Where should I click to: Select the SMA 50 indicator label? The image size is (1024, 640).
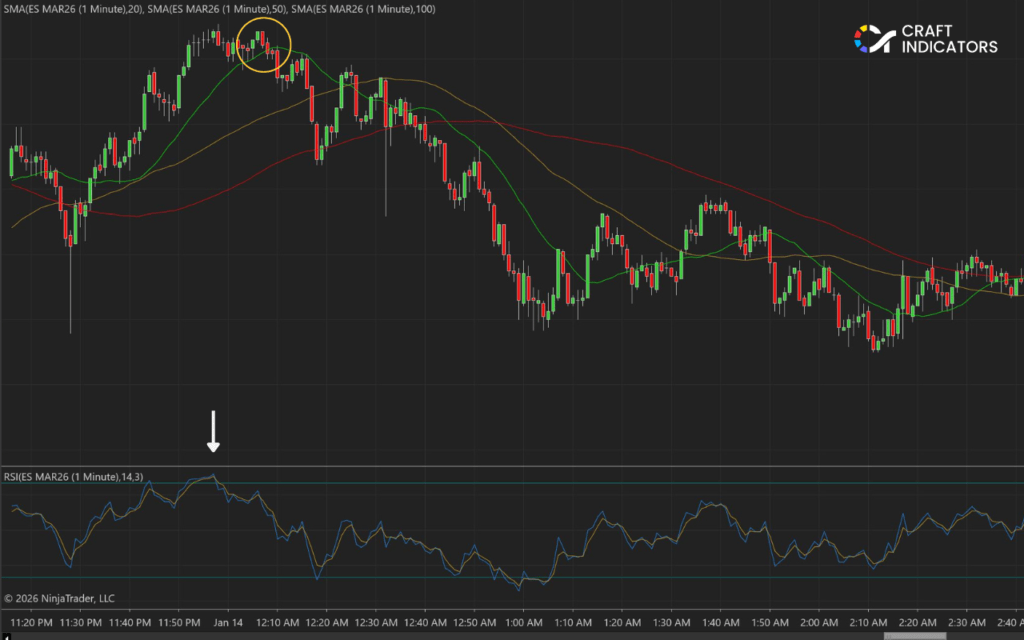[x=215, y=12]
